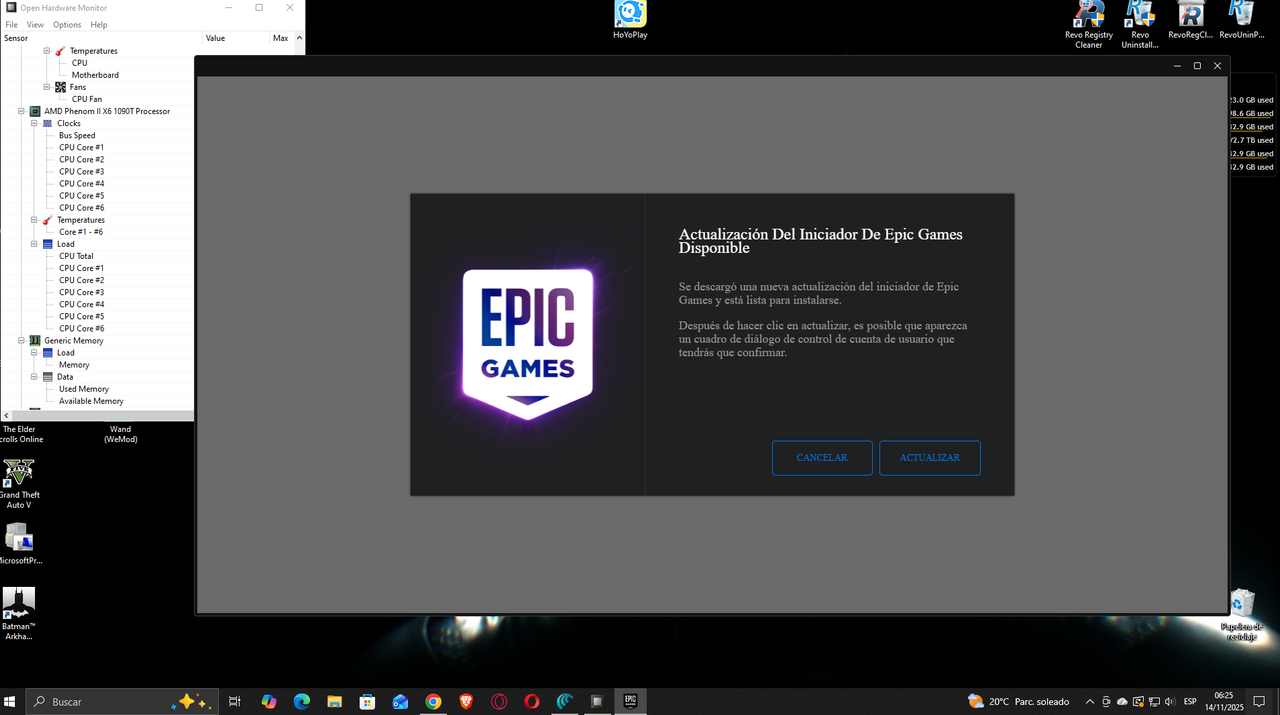Viewport: 1280px width, 715px height.
Task: Click ACTUALIZAR to update the Epic Games launcher
Action: click(929, 458)
